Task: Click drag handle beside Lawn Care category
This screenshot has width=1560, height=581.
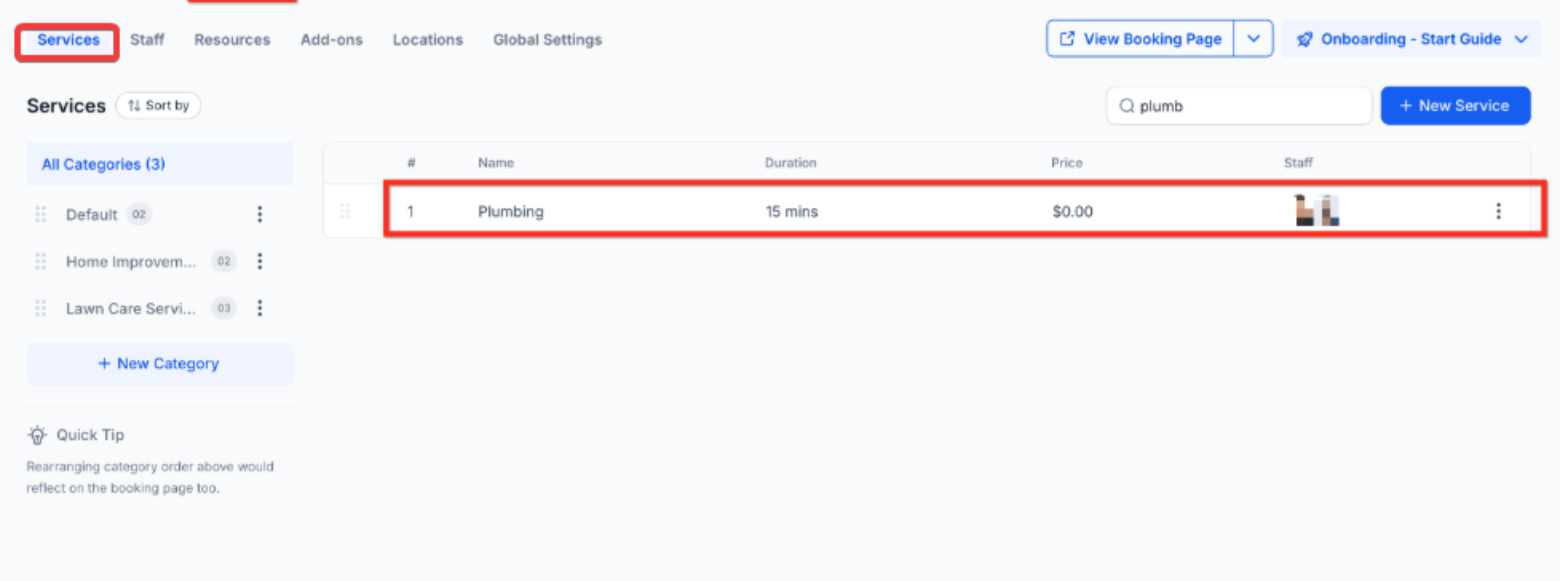Action: point(41,308)
